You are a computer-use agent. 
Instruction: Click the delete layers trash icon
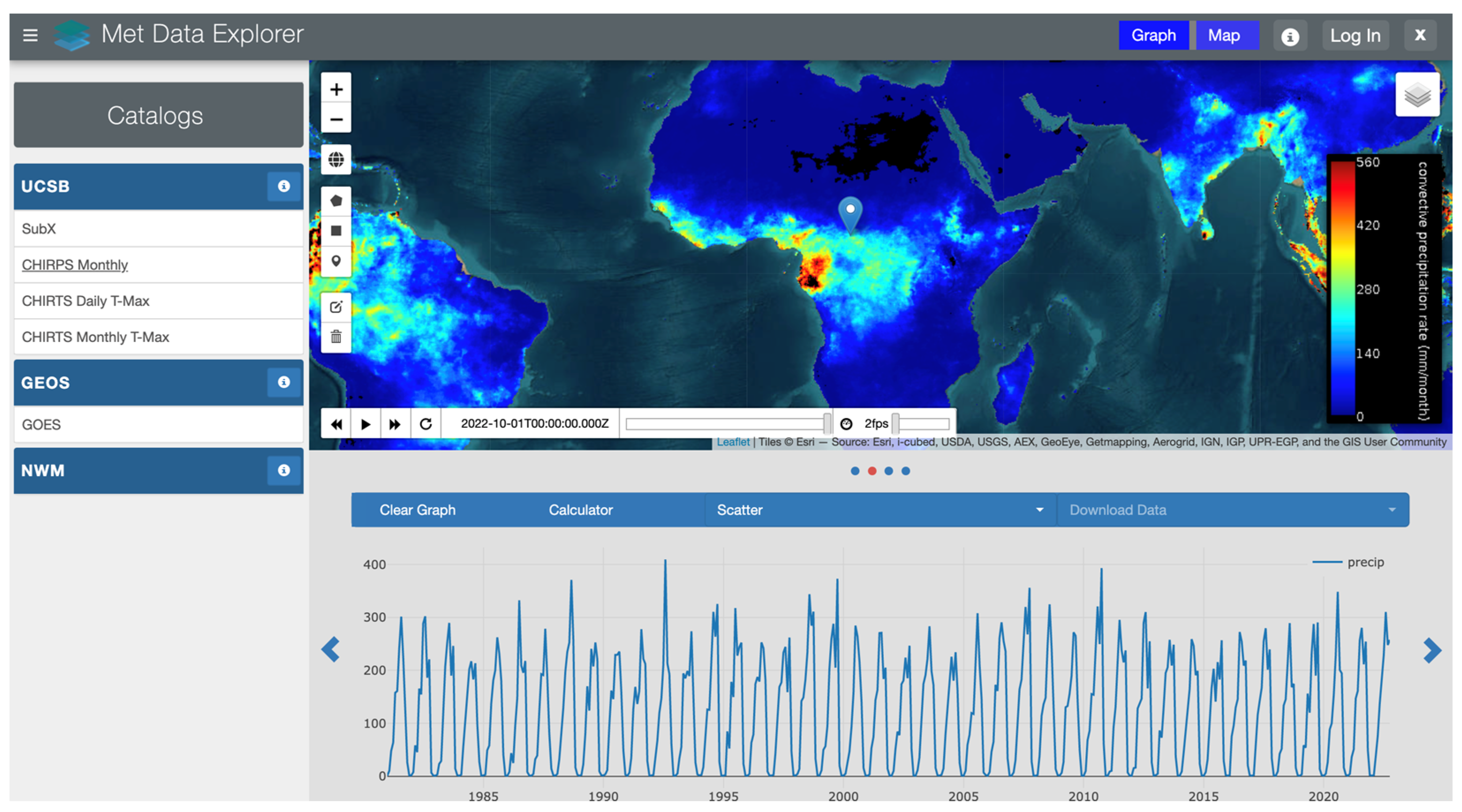[x=336, y=338]
